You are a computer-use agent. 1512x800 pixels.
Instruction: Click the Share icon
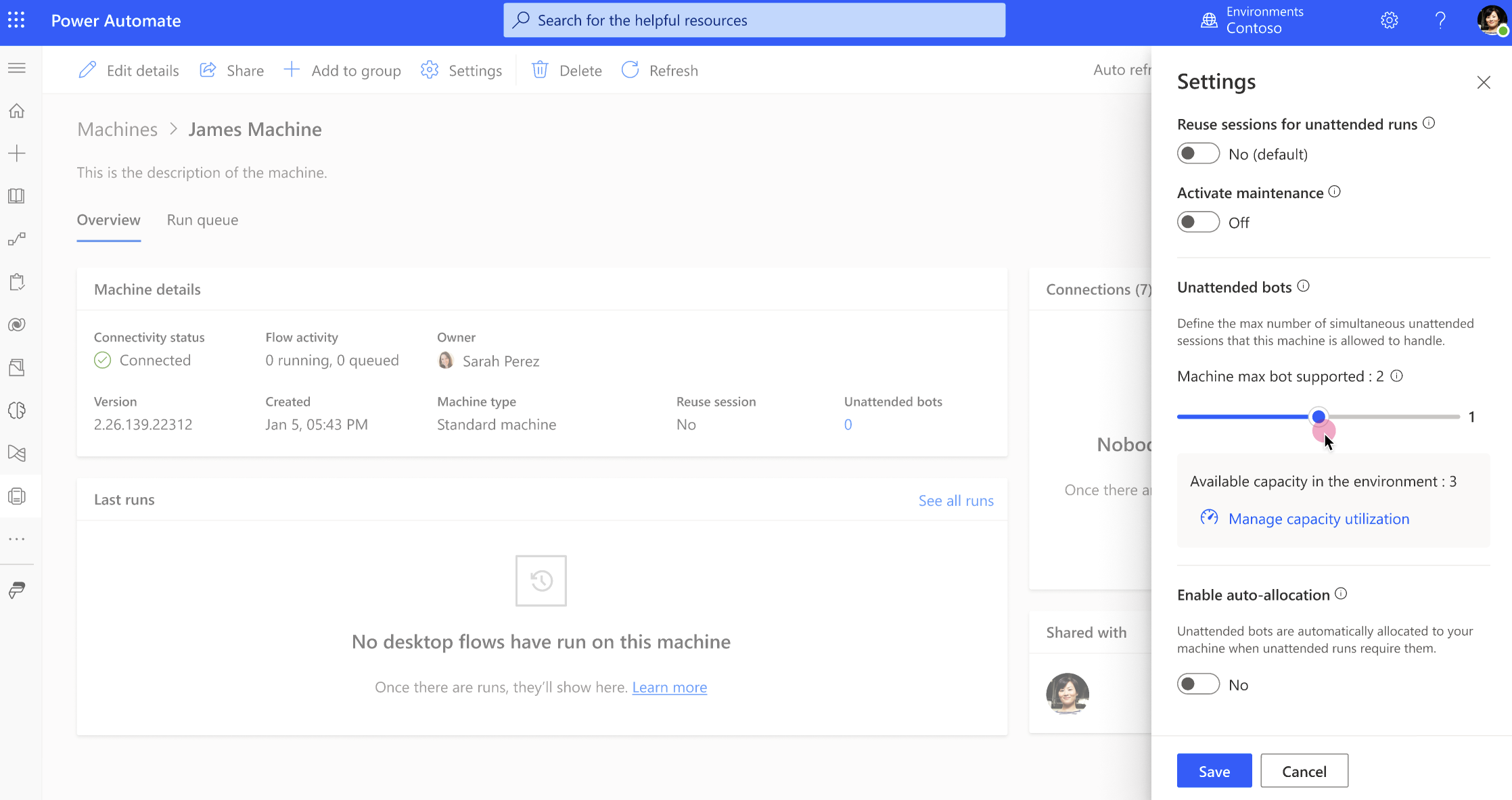(x=208, y=70)
